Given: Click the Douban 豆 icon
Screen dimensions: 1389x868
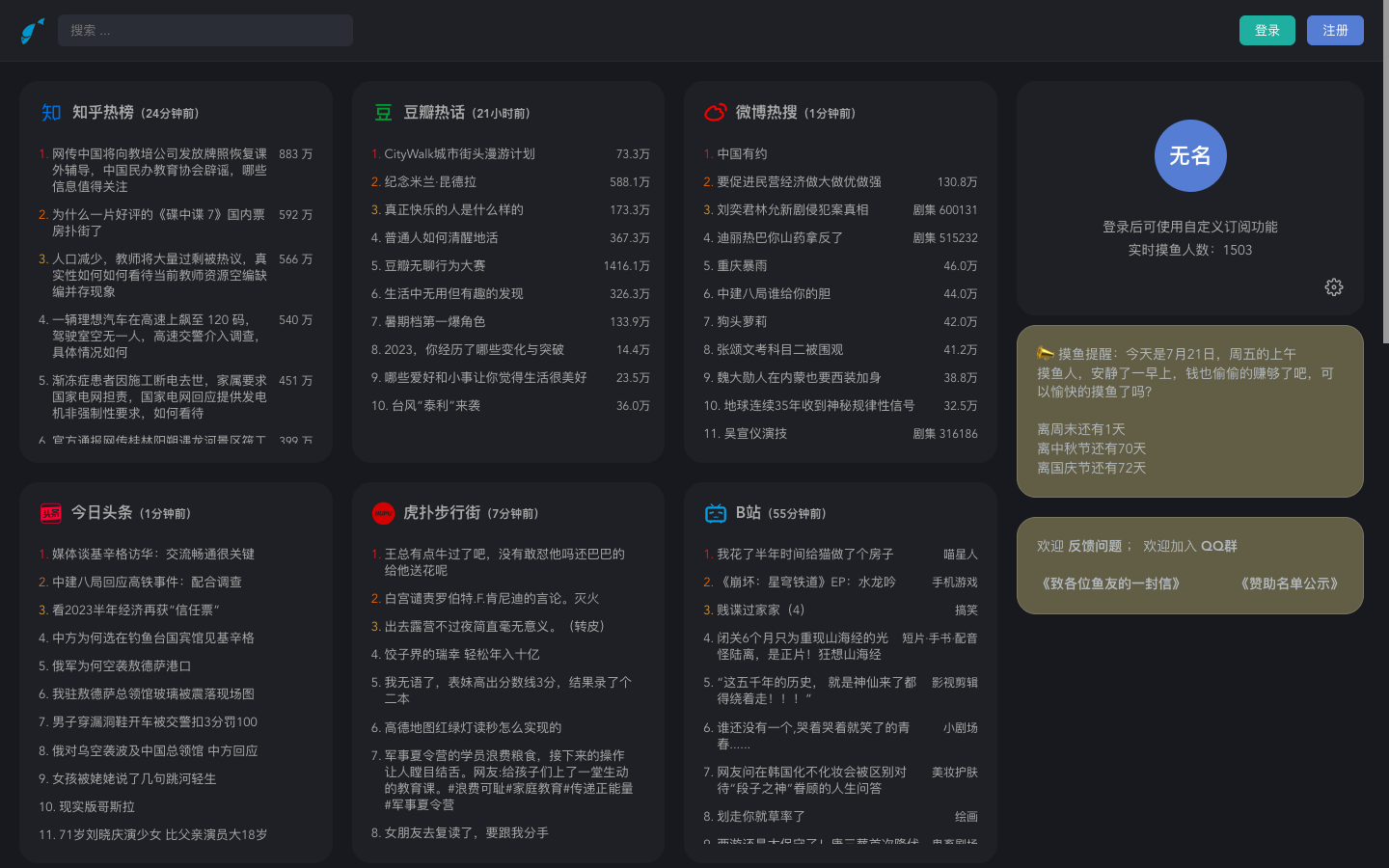Looking at the screenshot, I should [383, 113].
